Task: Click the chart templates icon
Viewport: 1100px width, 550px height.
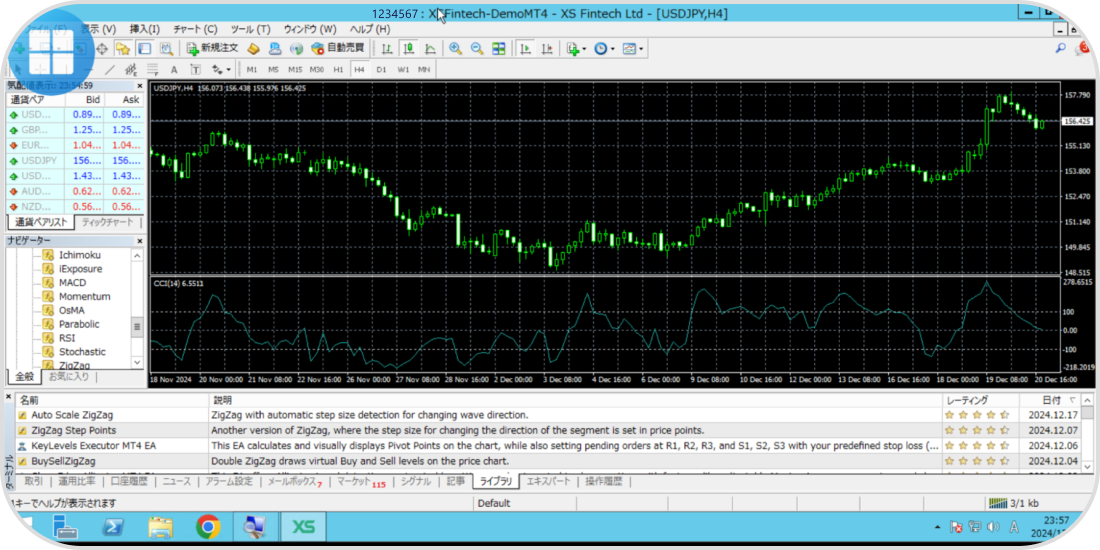Action: pos(629,48)
